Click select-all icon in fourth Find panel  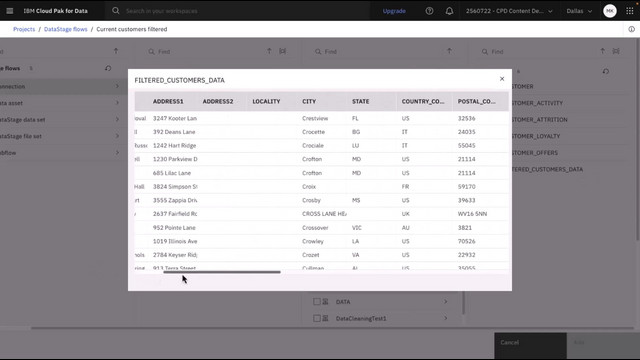(616, 51)
